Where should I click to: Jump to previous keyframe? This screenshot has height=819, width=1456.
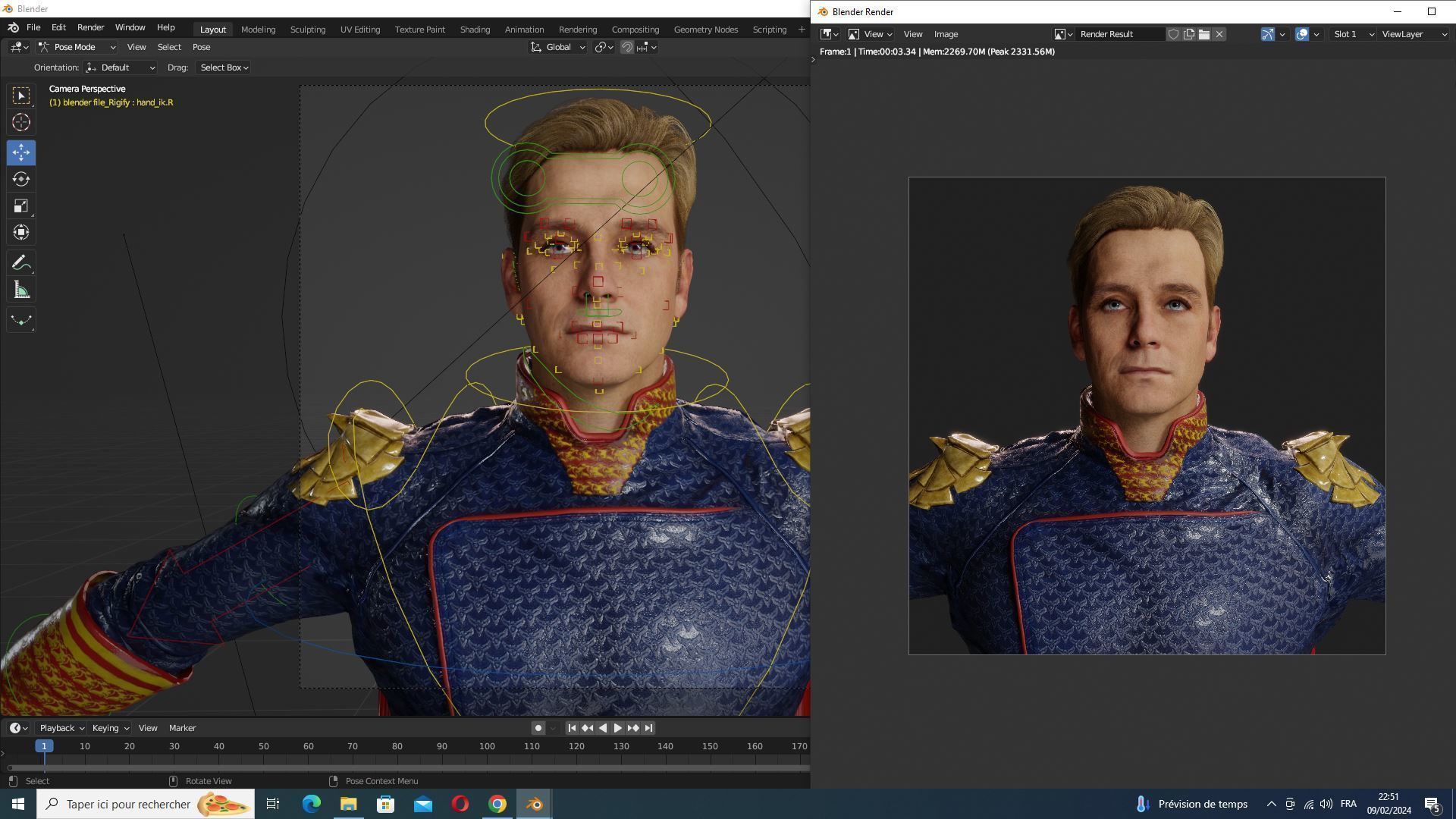pyautogui.click(x=587, y=728)
